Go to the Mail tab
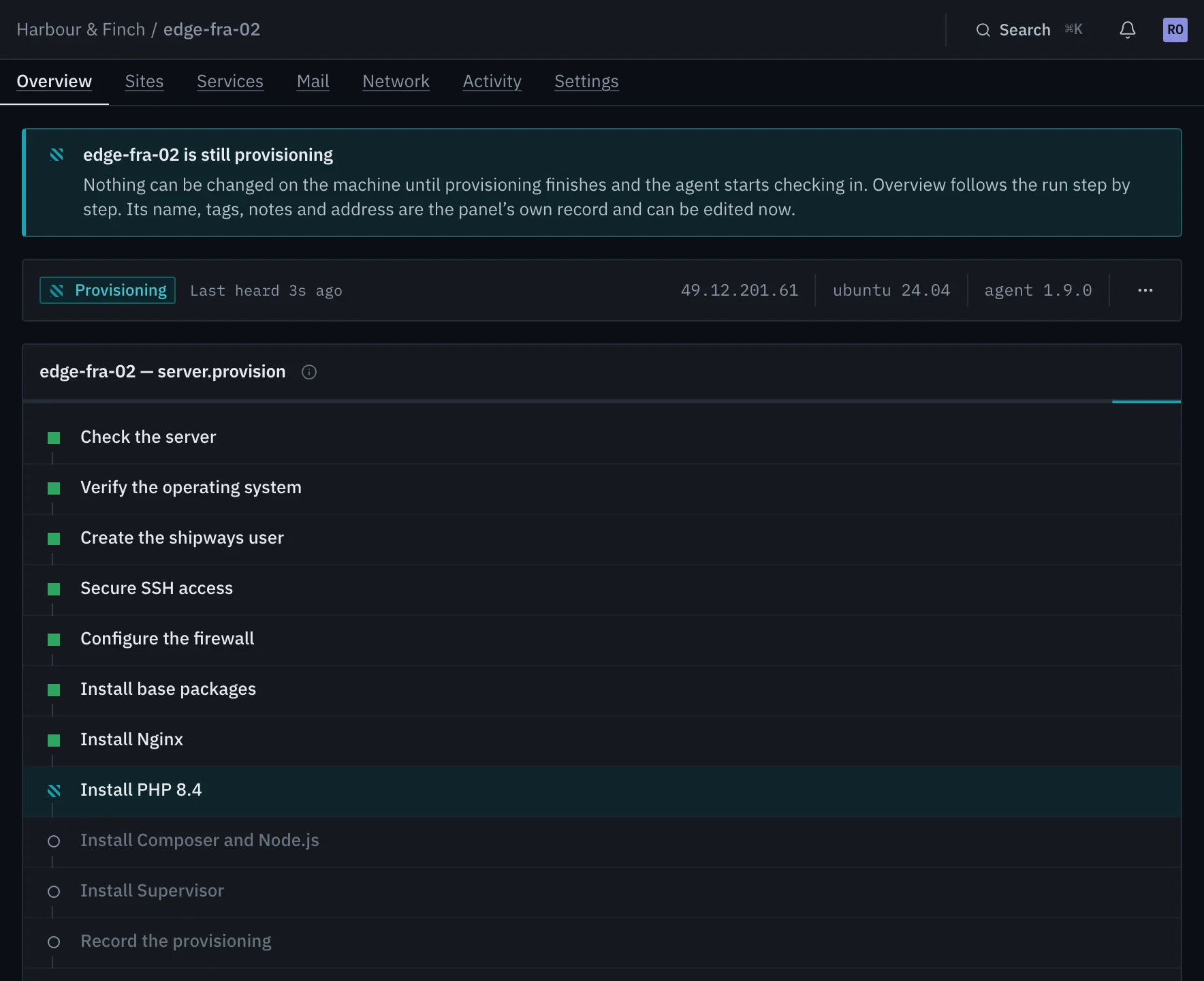Viewport: 1204px width, 981px height. click(313, 82)
